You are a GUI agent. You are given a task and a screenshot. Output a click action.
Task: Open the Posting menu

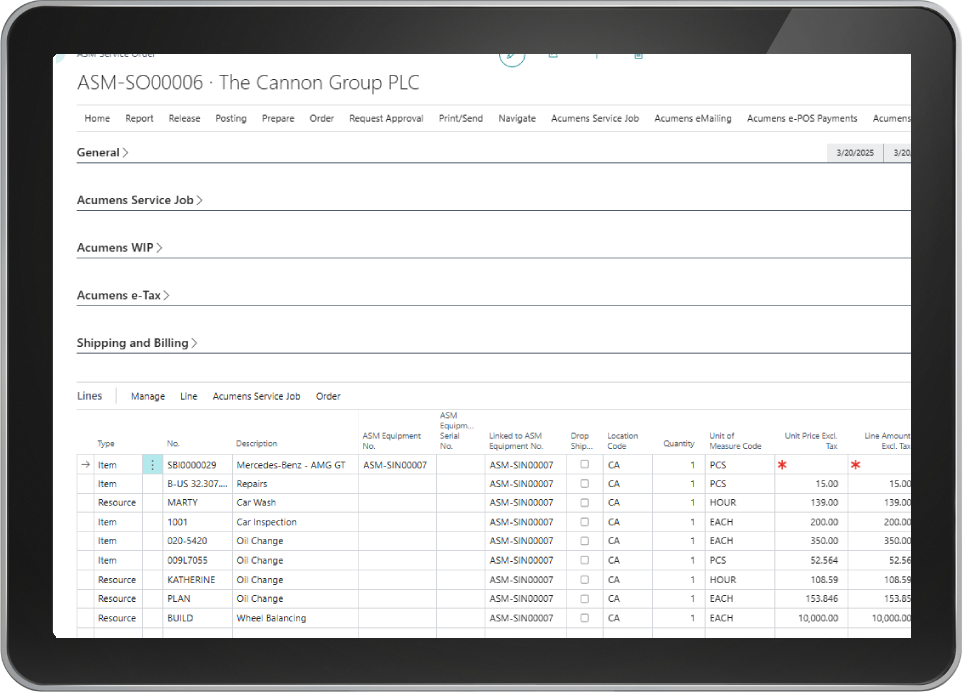tap(231, 119)
